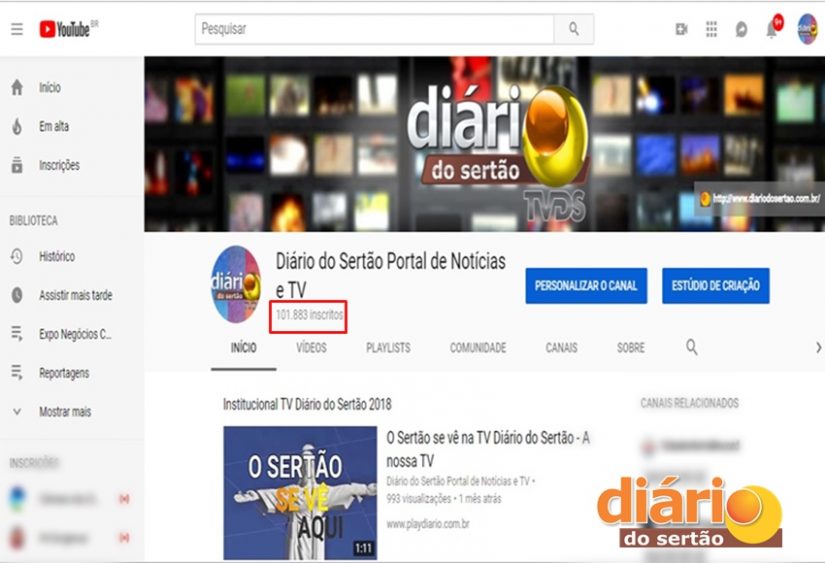
Task: Click the Em alta flame icon
Action: [x=17, y=126]
